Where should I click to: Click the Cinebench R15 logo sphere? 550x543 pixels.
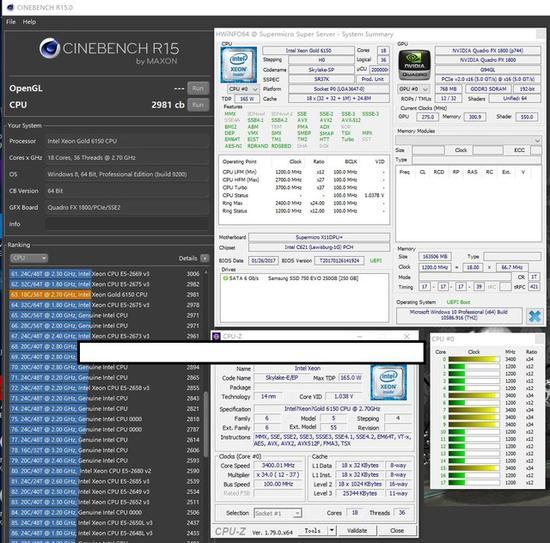[x=49, y=48]
